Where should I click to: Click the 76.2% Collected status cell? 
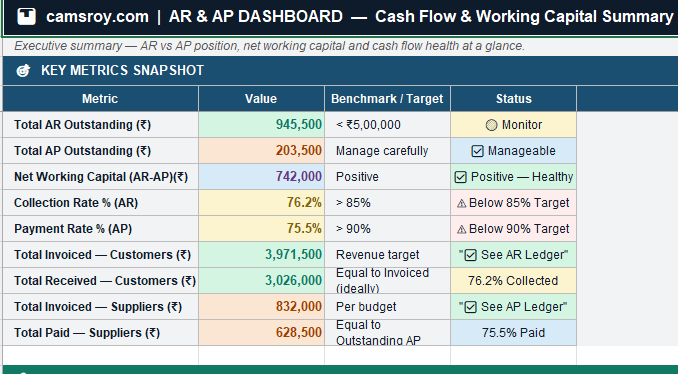point(514,281)
